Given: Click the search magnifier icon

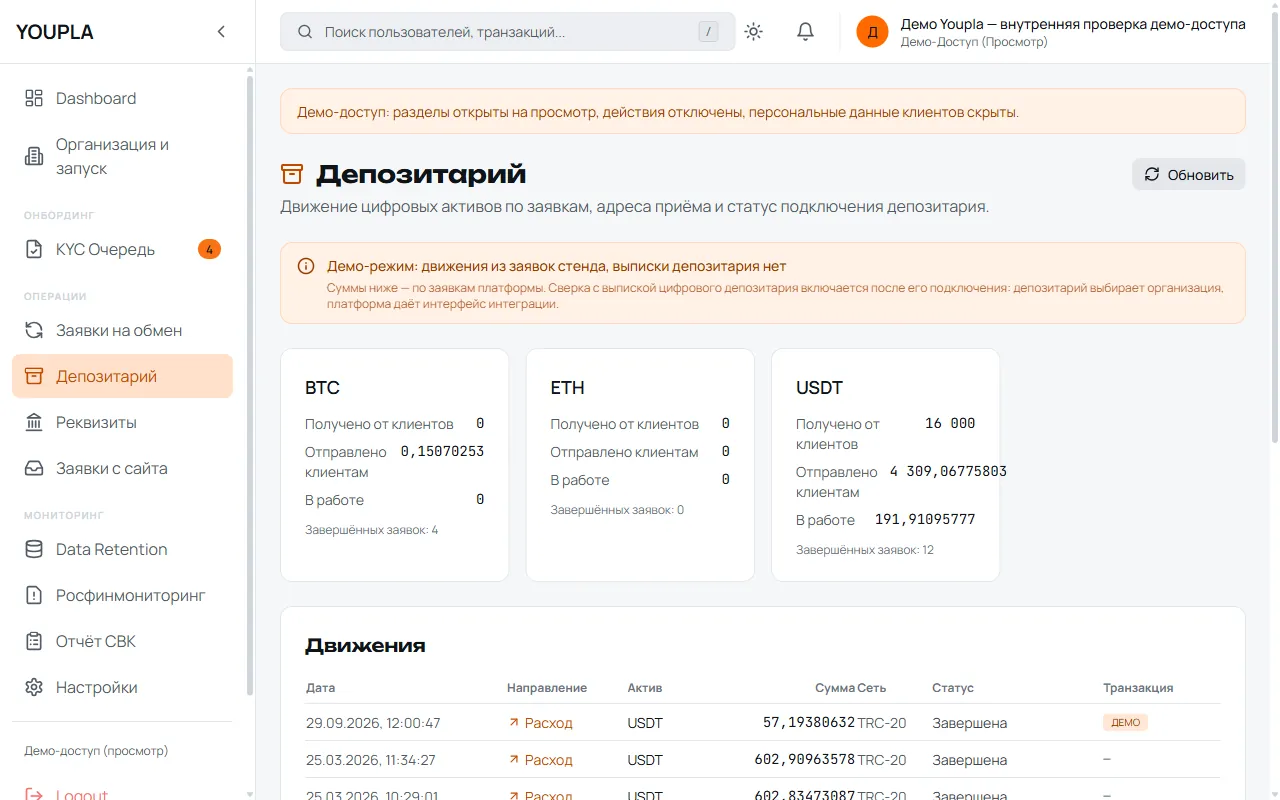Looking at the screenshot, I should [x=305, y=32].
